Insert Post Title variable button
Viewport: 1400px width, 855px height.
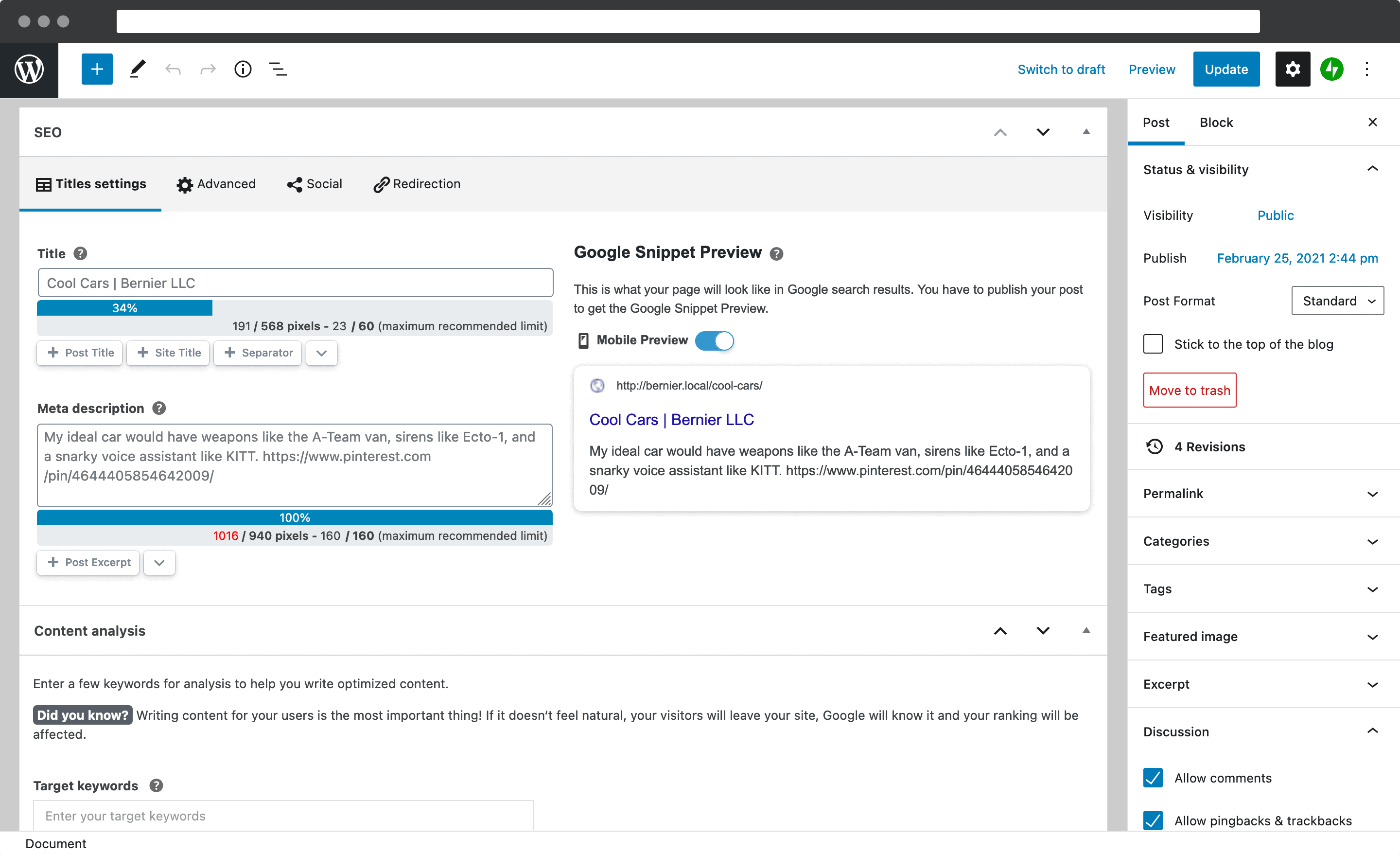tap(80, 353)
